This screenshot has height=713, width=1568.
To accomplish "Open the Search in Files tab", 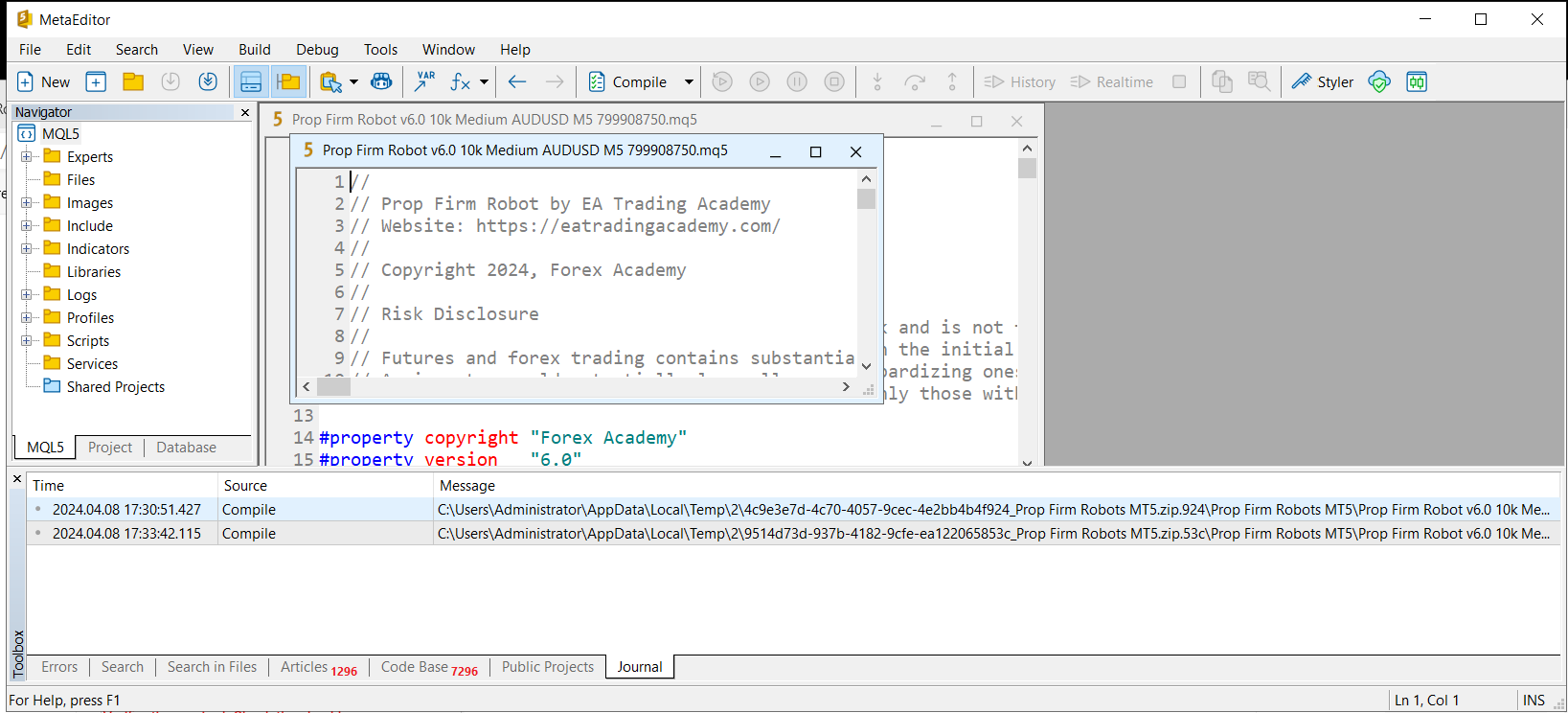I will click(x=212, y=667).
